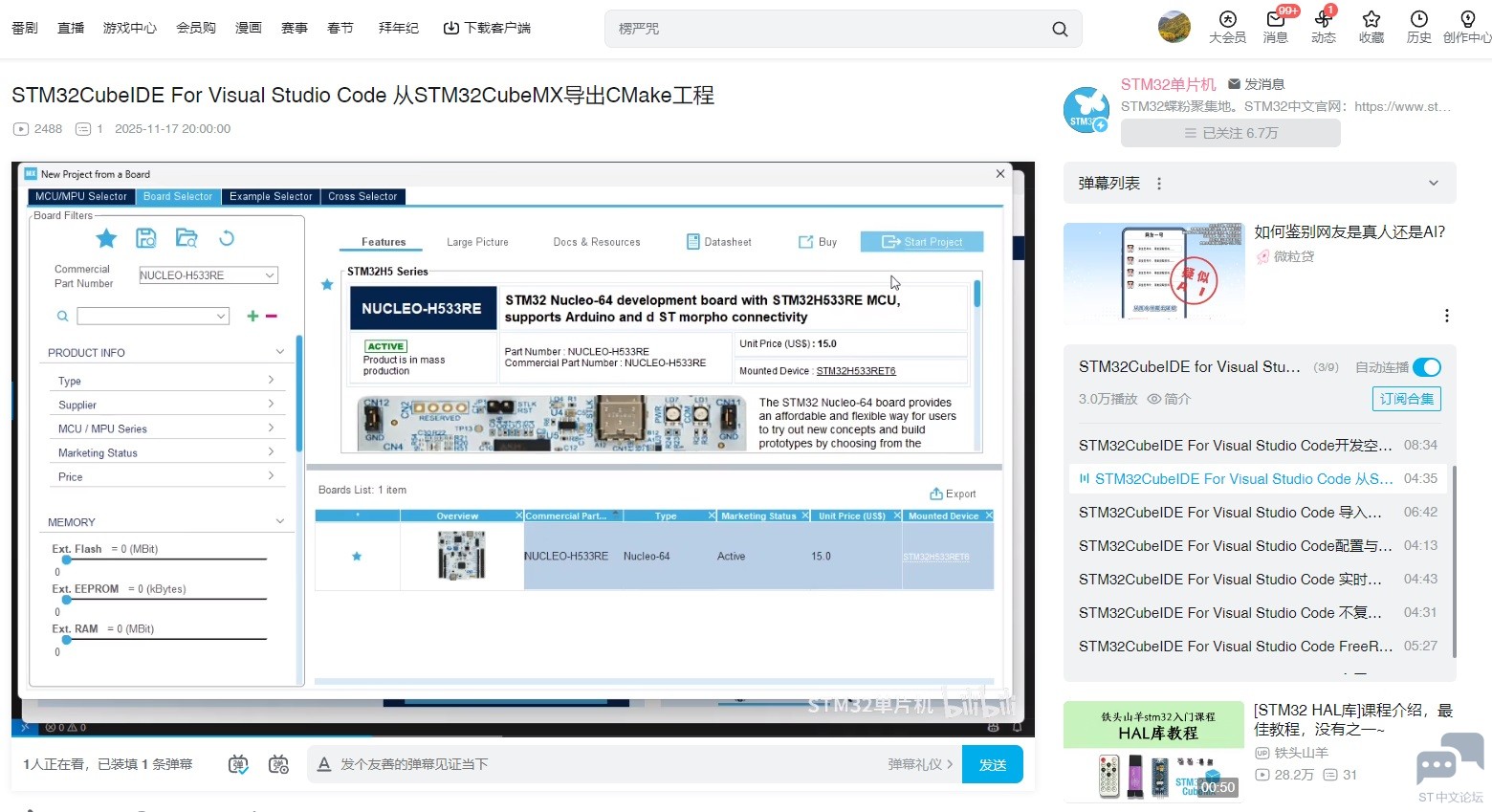Click the 已关注 6.7万 follow button
Screen dimensions: 1492x812
point(1231,133)
